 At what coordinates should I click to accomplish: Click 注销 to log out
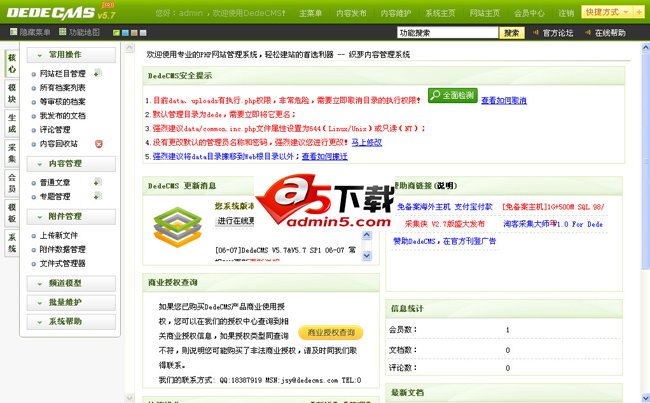(x=566, y=13)
